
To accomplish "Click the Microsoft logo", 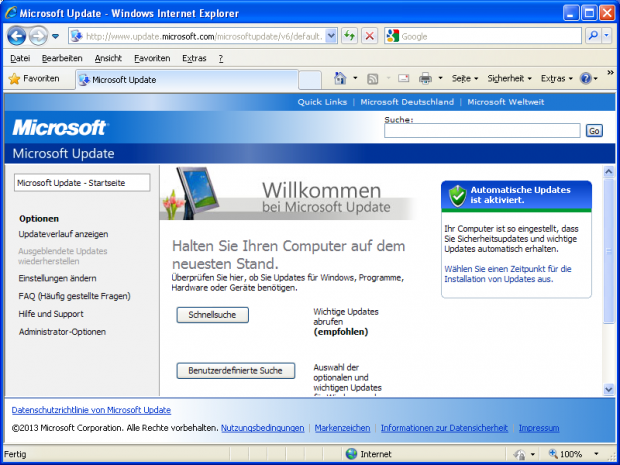I will (60, 127).
